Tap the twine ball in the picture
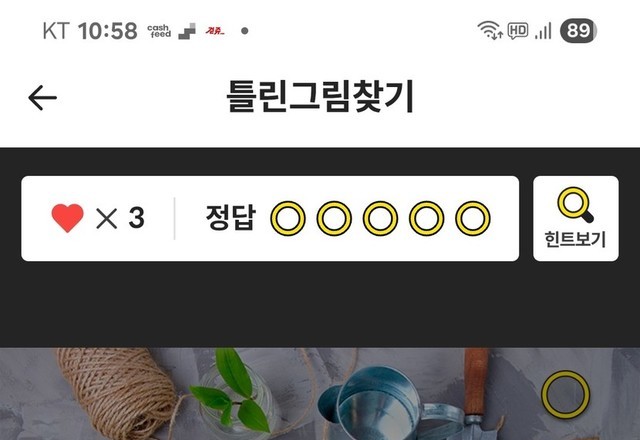 (x=116, y=392)
